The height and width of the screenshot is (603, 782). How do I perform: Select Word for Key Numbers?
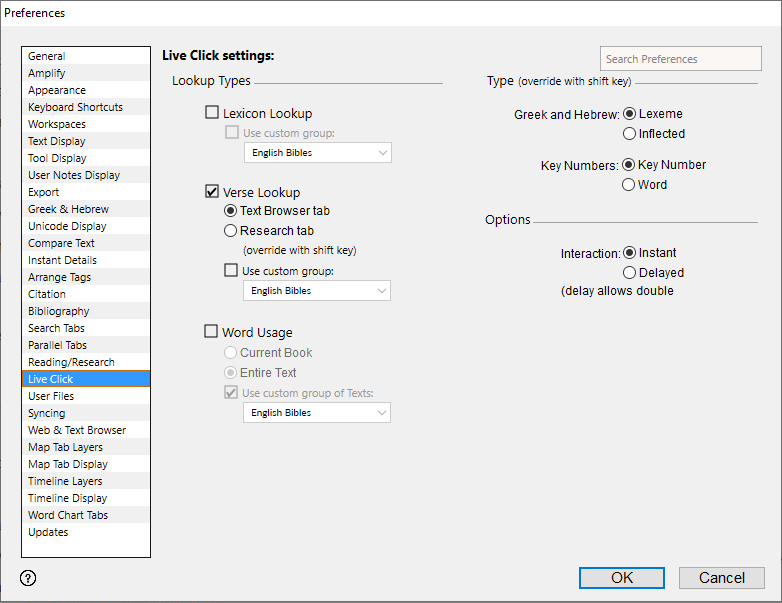coord(629,184)
